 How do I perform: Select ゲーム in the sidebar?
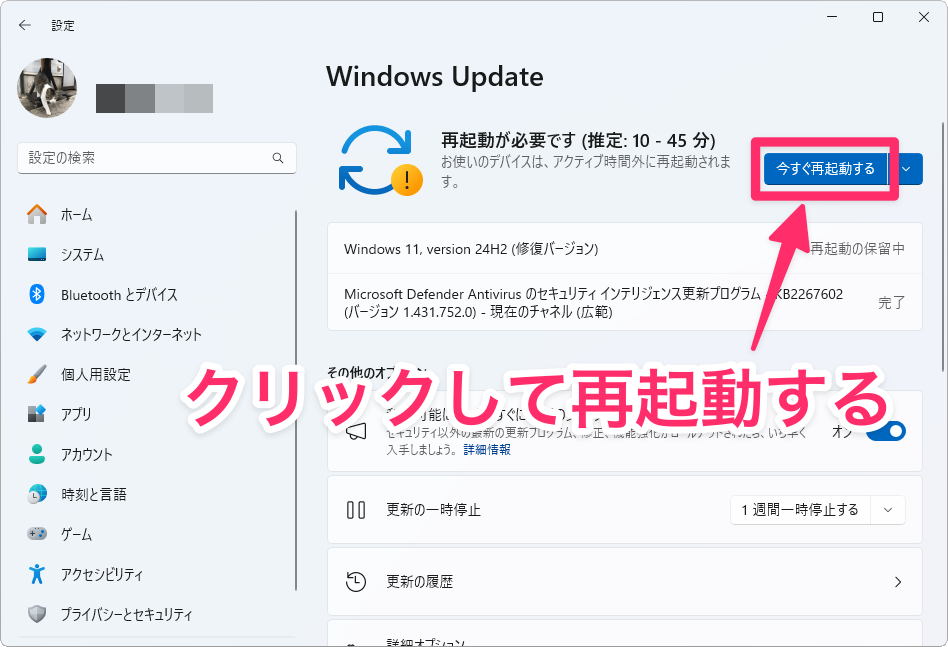pos(76,534)
